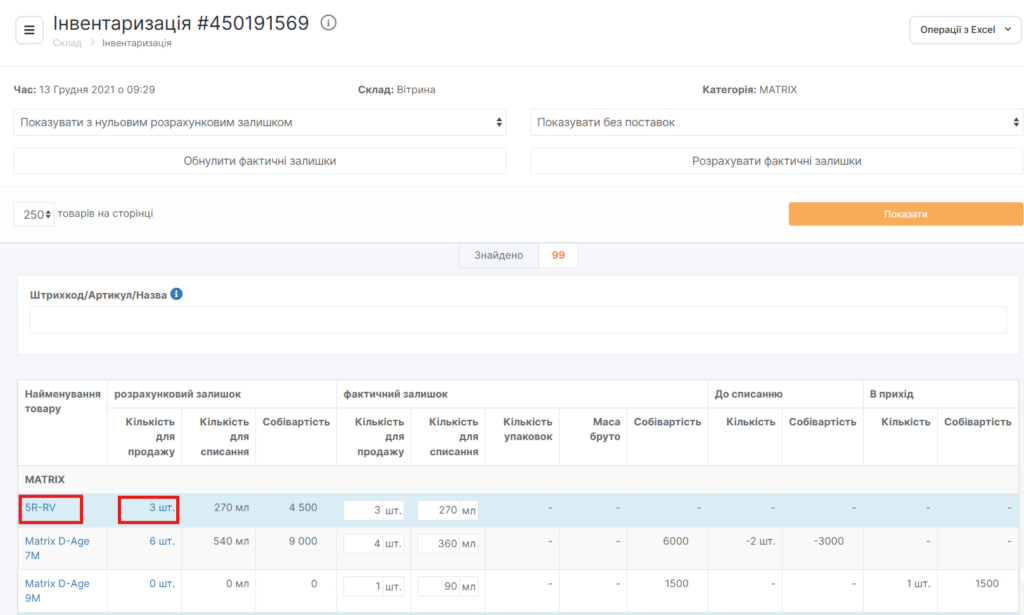This screenshot has height=615, width=1024.
Task: Open the hamburger menu icon
Action: click(29, 30)
